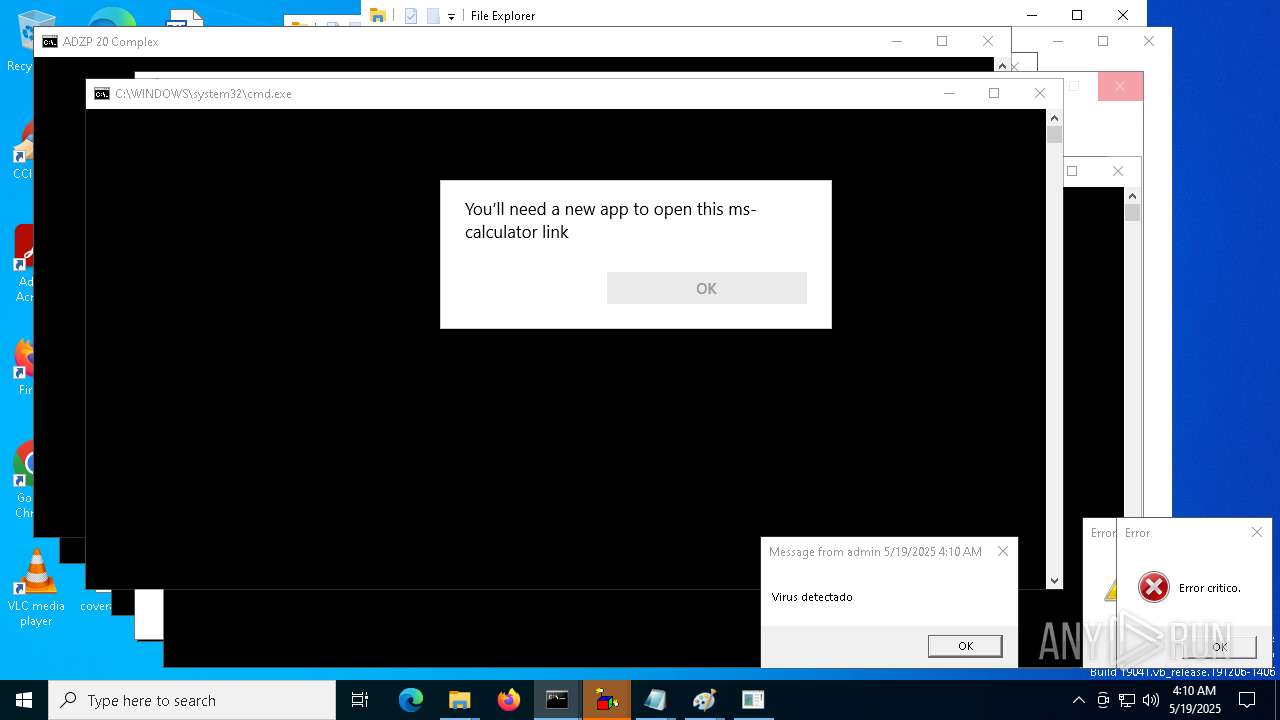Switch to the Command Prompt taskbar icon
1280x720 pixels.
[x=557, y=700]
